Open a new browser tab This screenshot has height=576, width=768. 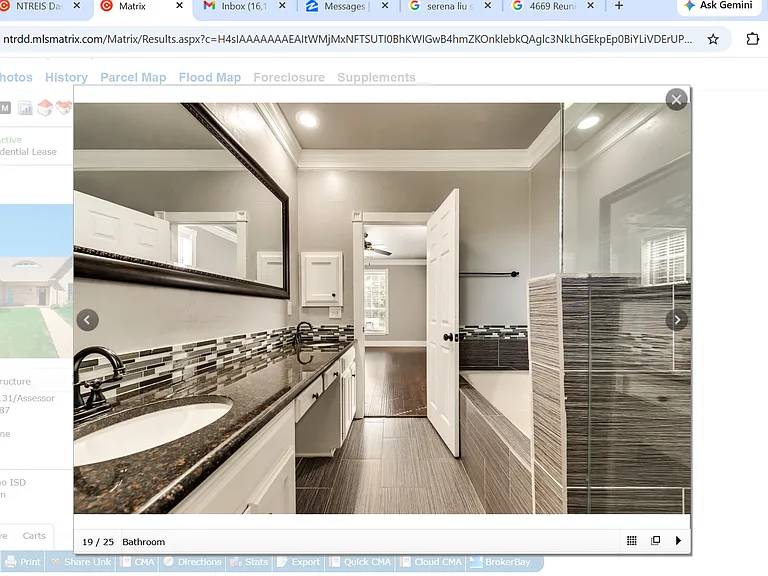point(619,5)
